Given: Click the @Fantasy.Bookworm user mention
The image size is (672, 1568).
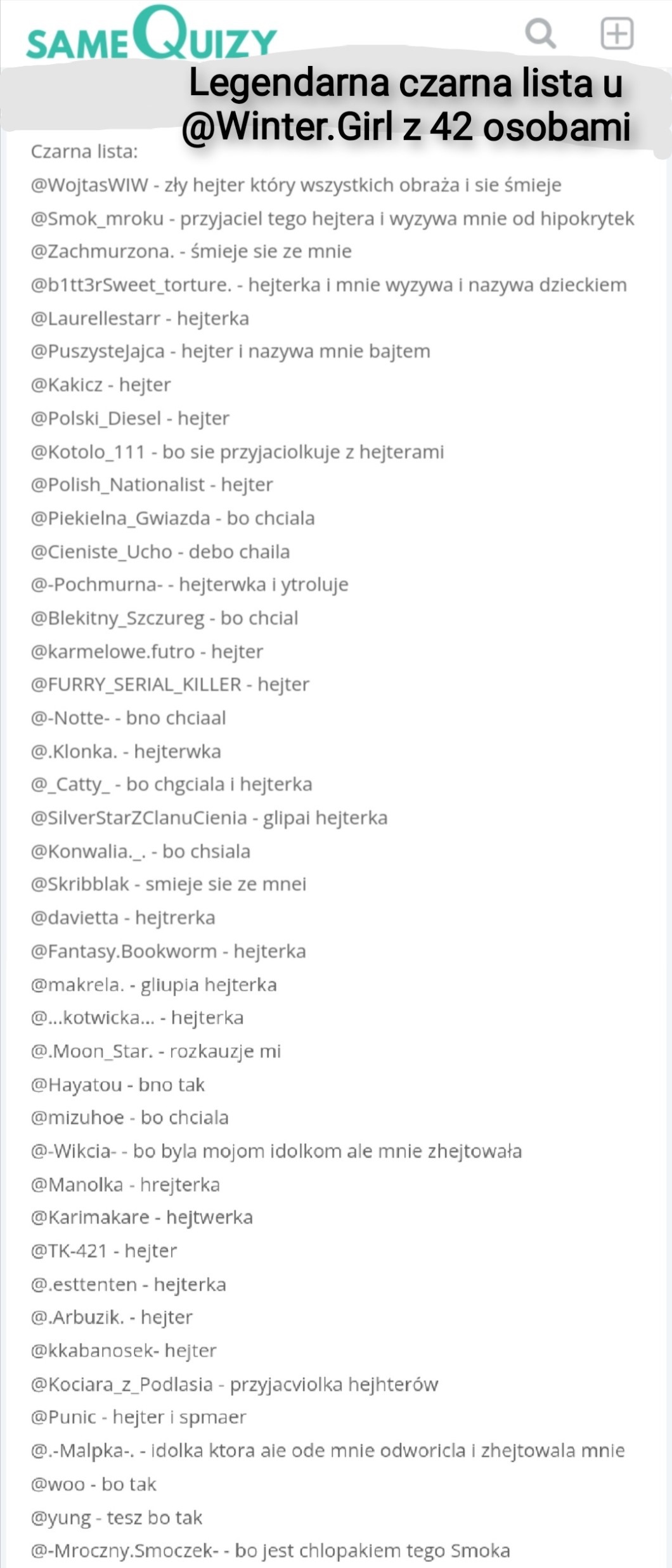Looking at the screenshot, I should pos(124,951).
